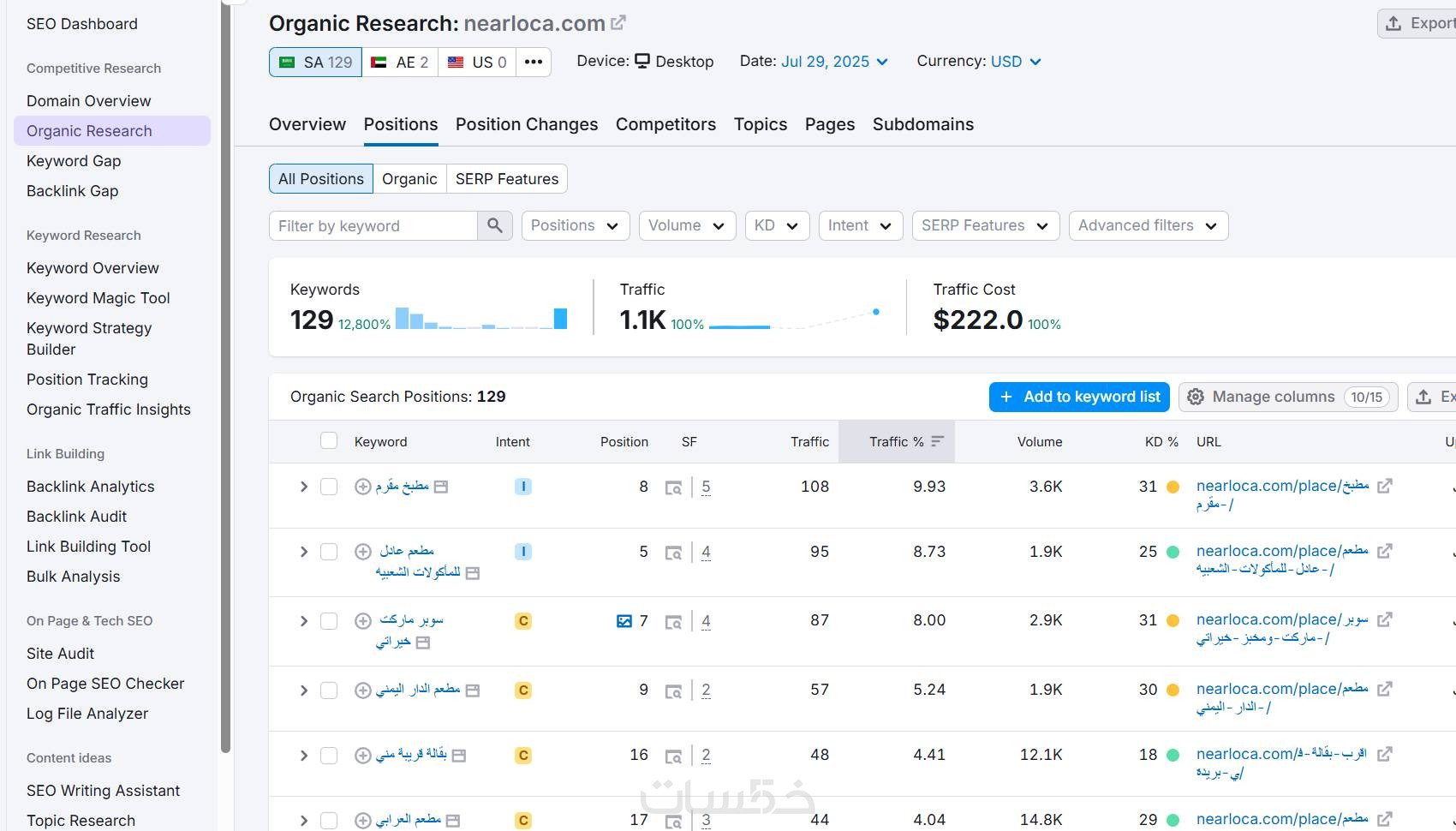
Task: Click the image SERP feature icon beside position 7
Action: click(x=624, y=621)
